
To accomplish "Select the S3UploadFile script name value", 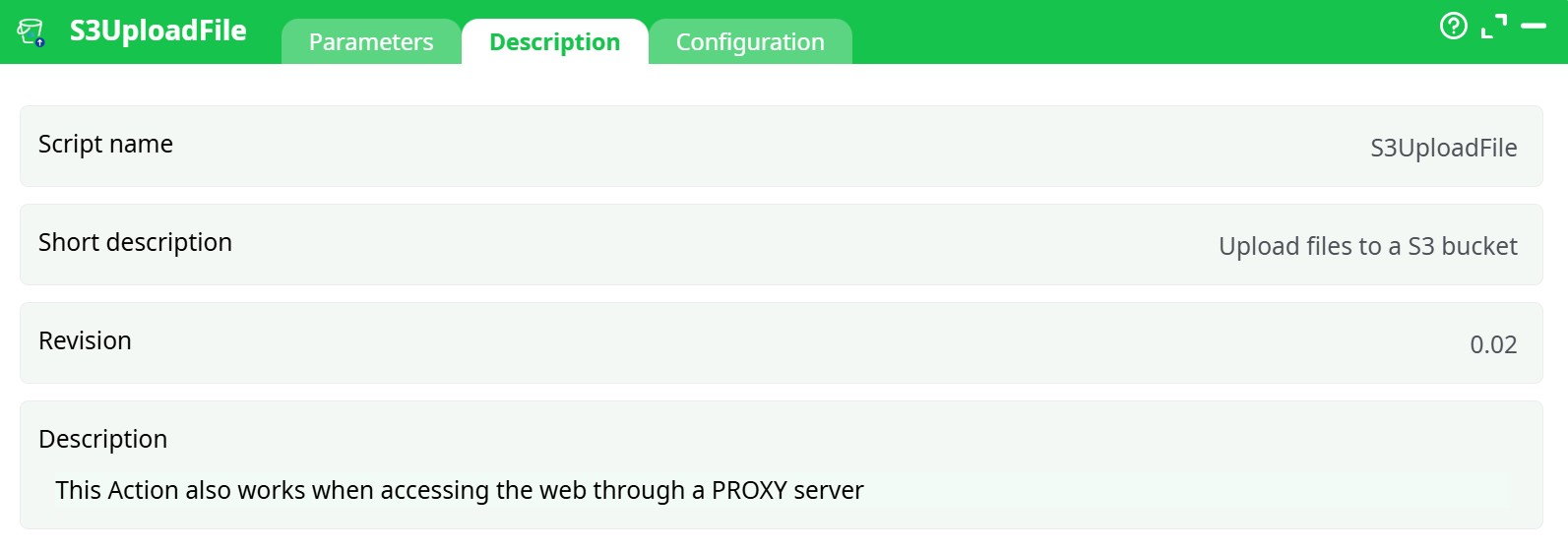I will [x=1443, y=148].
